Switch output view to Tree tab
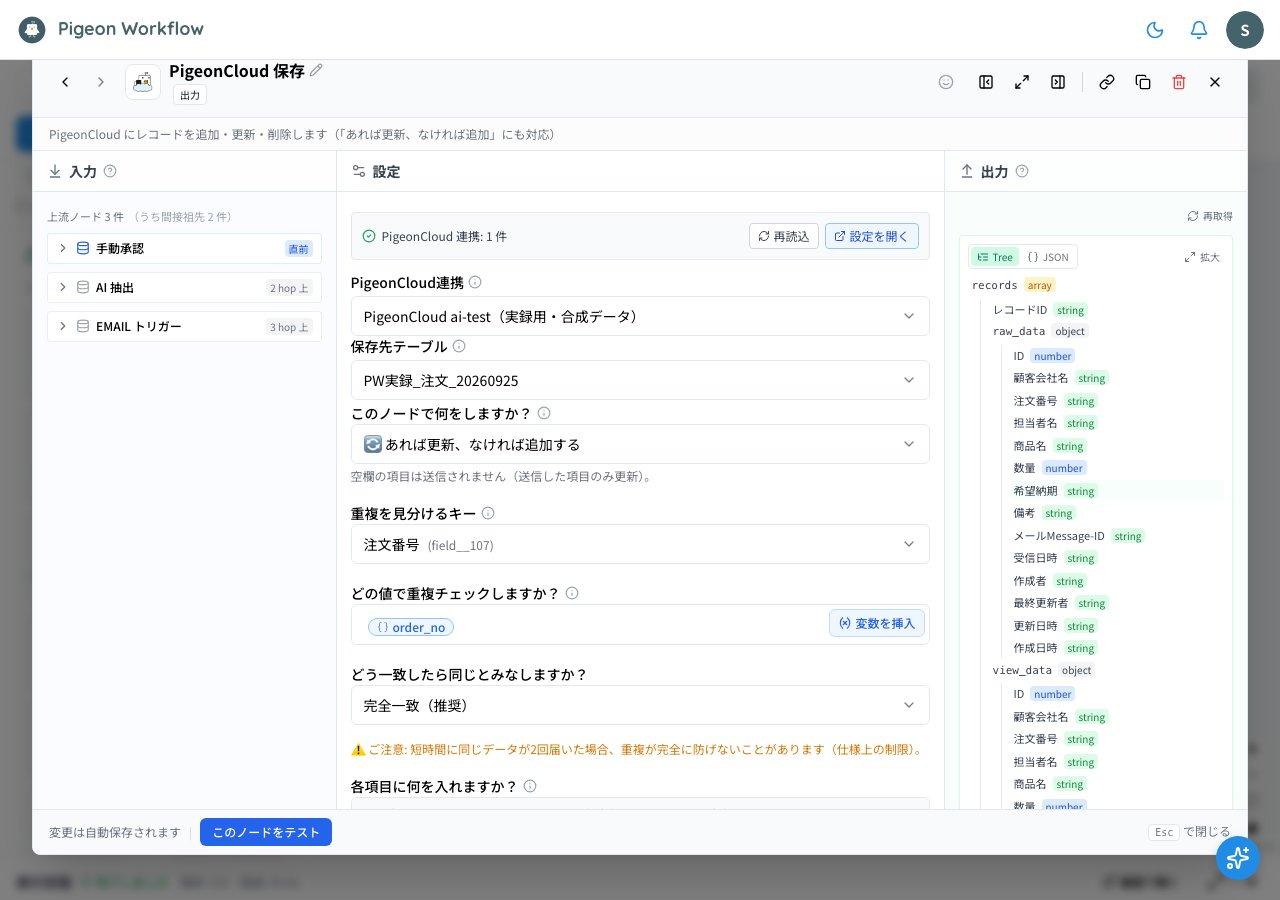The width and height of the screenshot is (1280, 900). click(995, 257)
